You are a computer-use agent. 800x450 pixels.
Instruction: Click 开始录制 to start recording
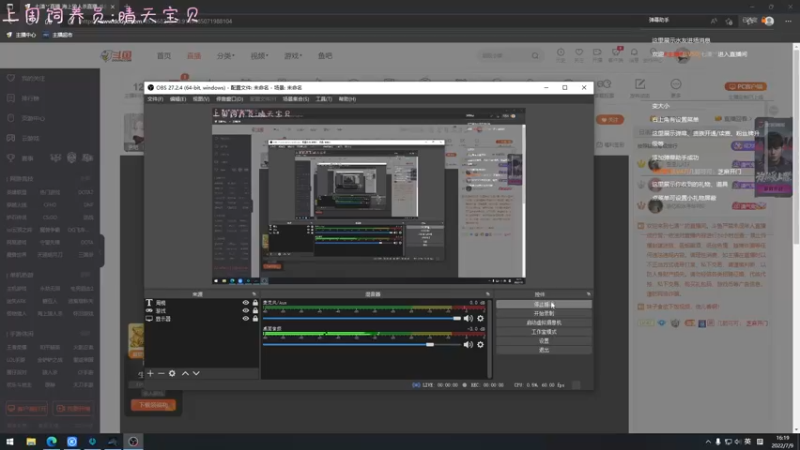(544, 314)
